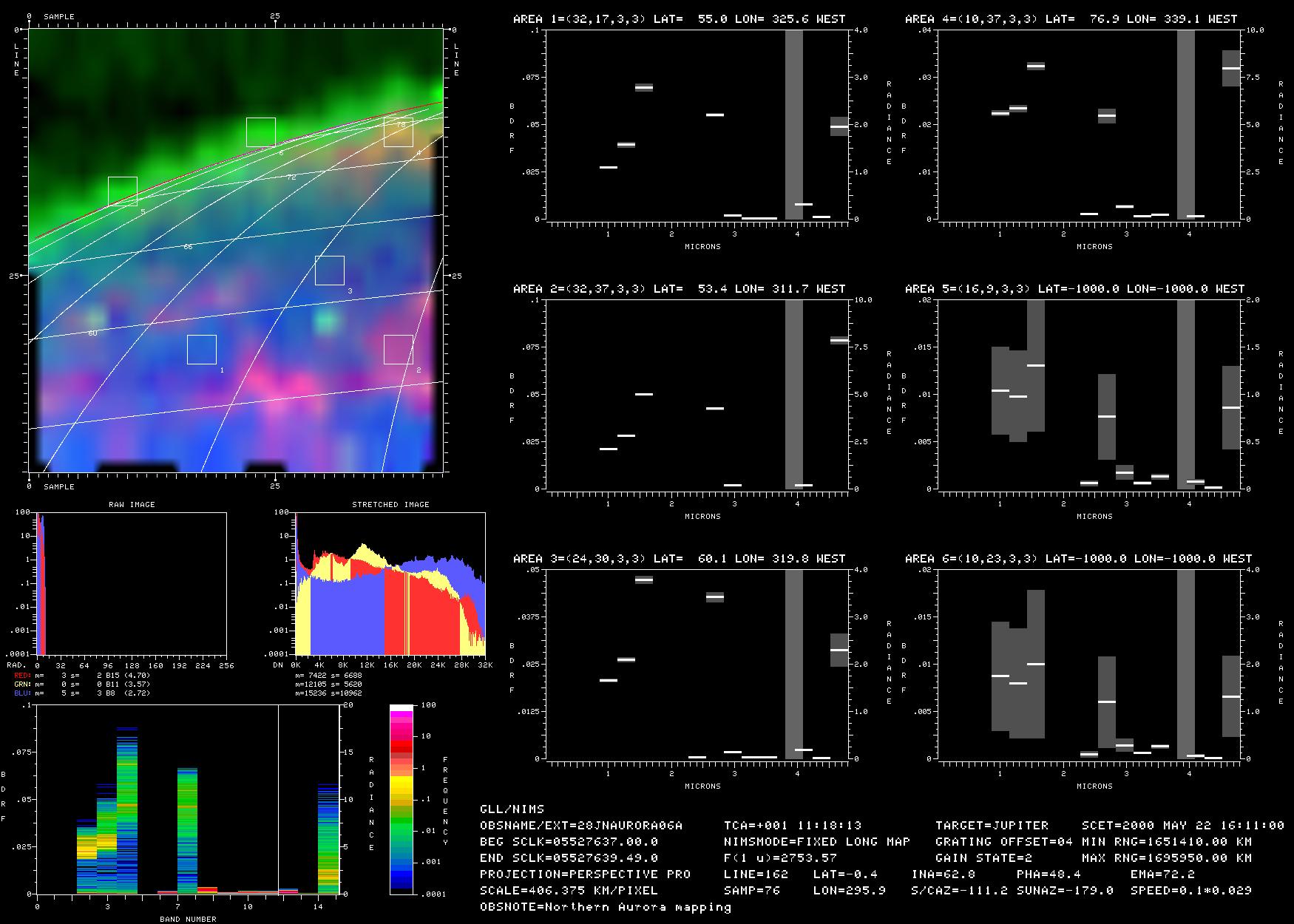Click 'SCET=2000 MAY 22 16:11:00' text
The width and height of the screenshot is (1294, 924).
coord(1183,826)
